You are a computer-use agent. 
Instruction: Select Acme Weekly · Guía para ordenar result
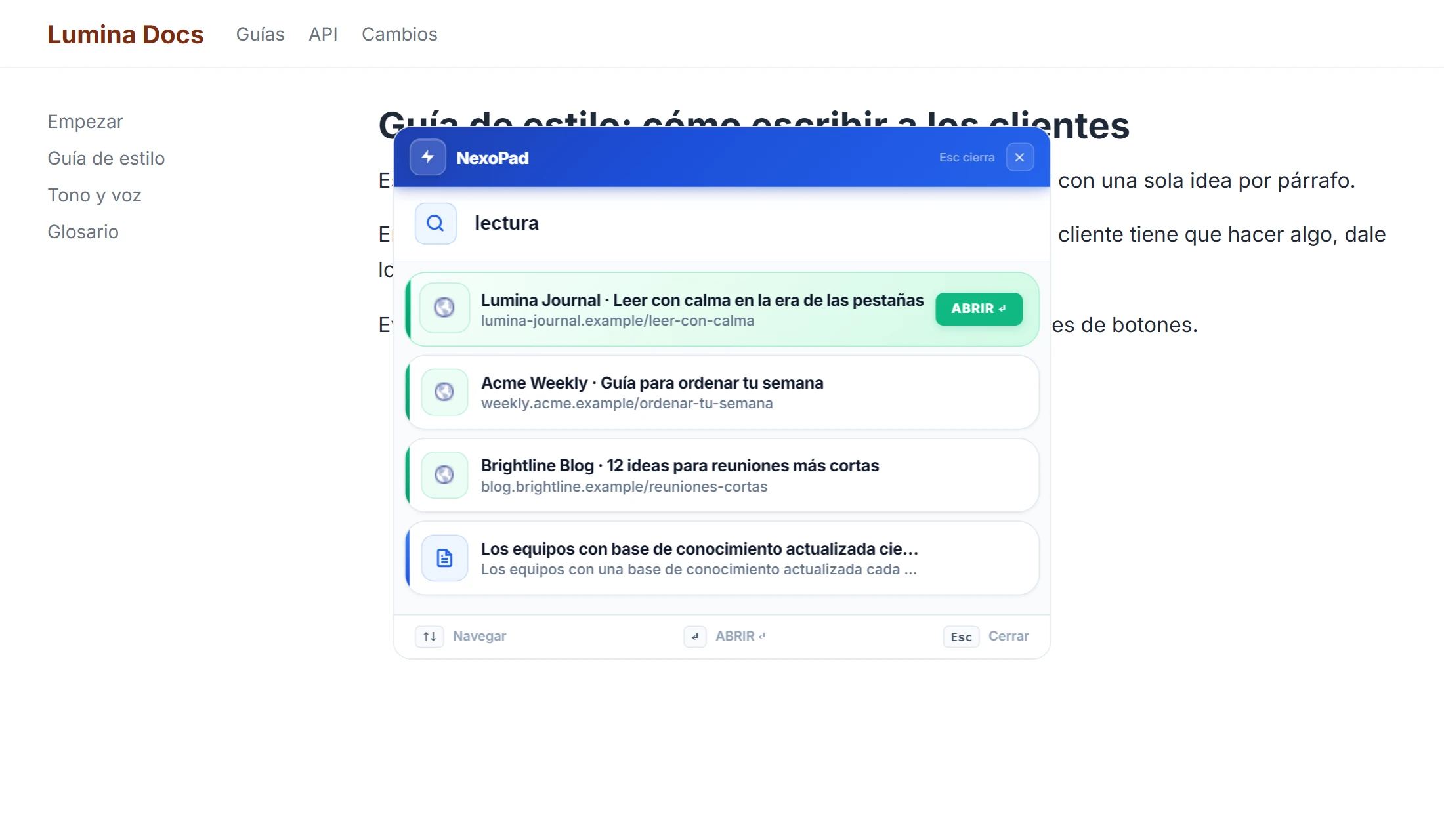(x=722, y=392)
